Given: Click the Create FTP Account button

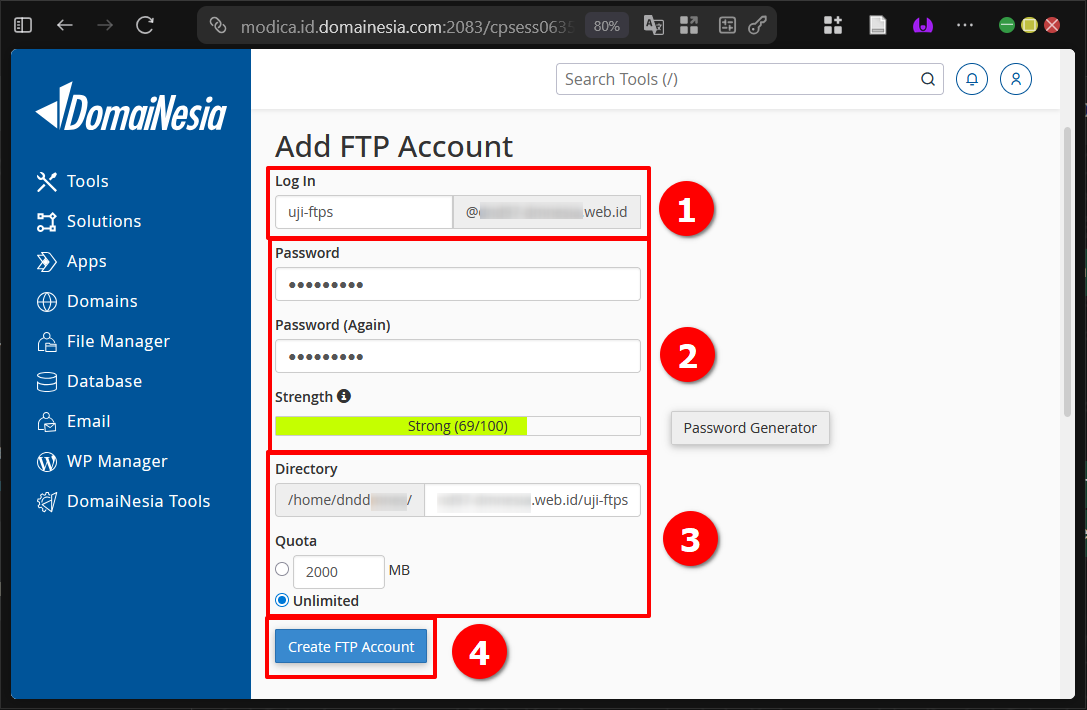Looking at the screenshot, I should (x=351, y=647).
